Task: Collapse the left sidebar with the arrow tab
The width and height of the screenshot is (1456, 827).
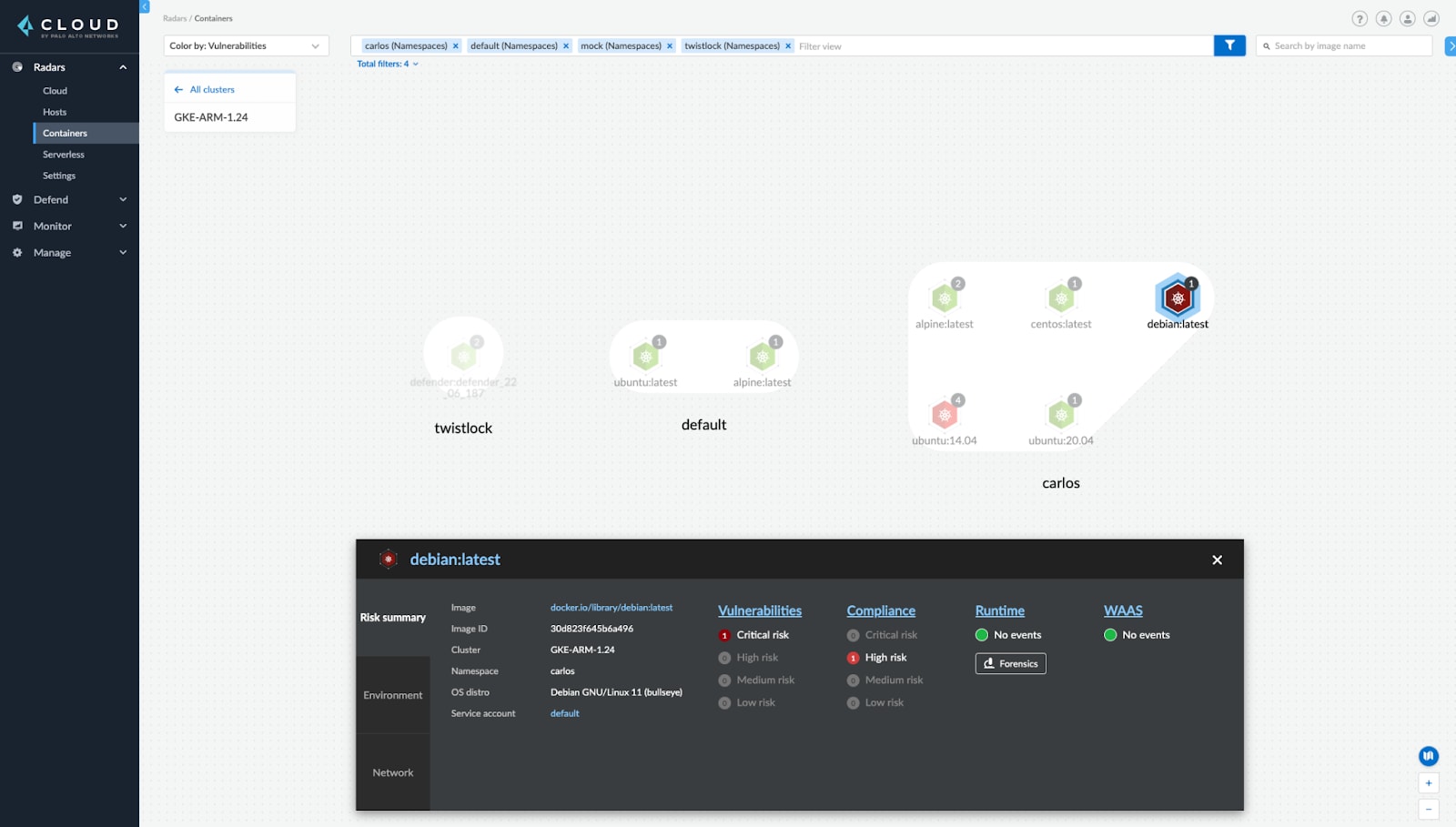Action: [145, 6]
